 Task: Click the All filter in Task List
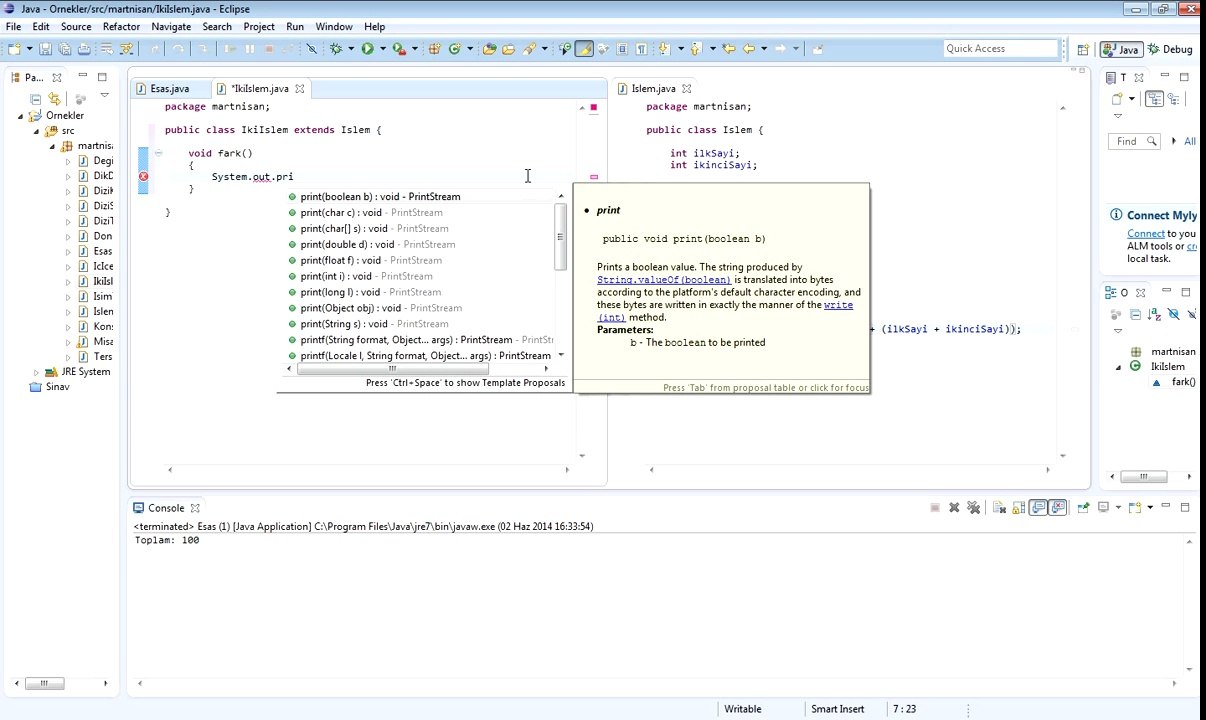(x=1190, y=142)
